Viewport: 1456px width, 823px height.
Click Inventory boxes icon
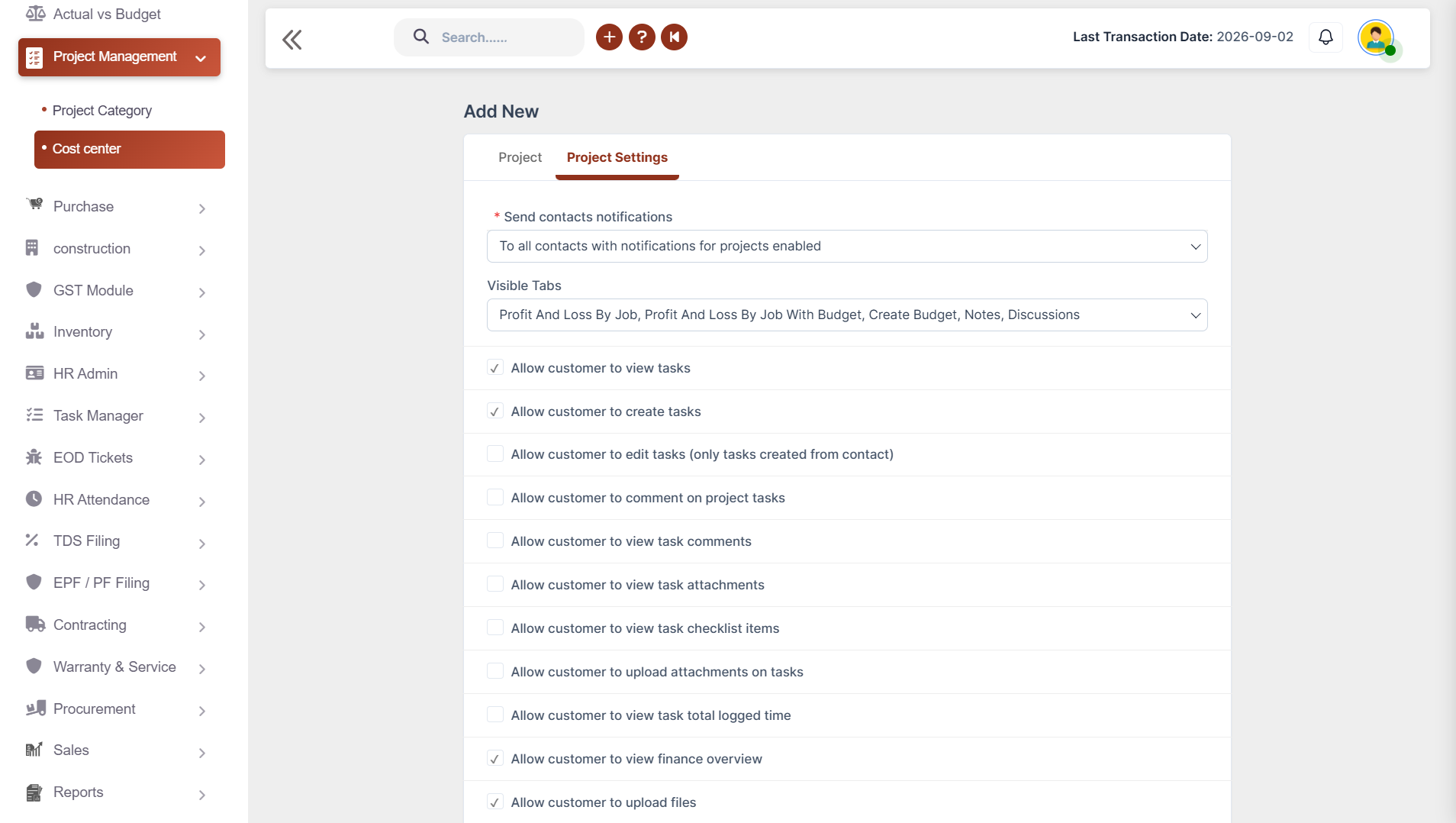pyautogui.click(x=34, y=331)
